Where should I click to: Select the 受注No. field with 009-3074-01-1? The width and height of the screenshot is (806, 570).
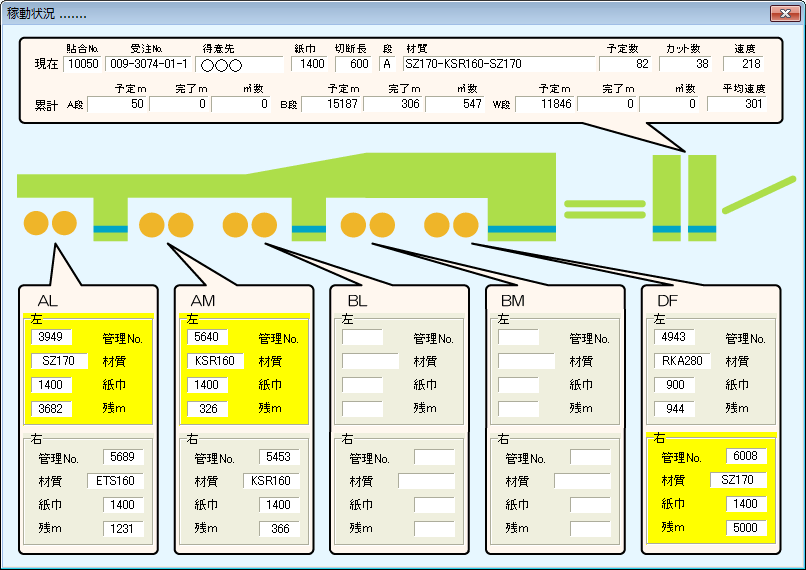[148, 65]
